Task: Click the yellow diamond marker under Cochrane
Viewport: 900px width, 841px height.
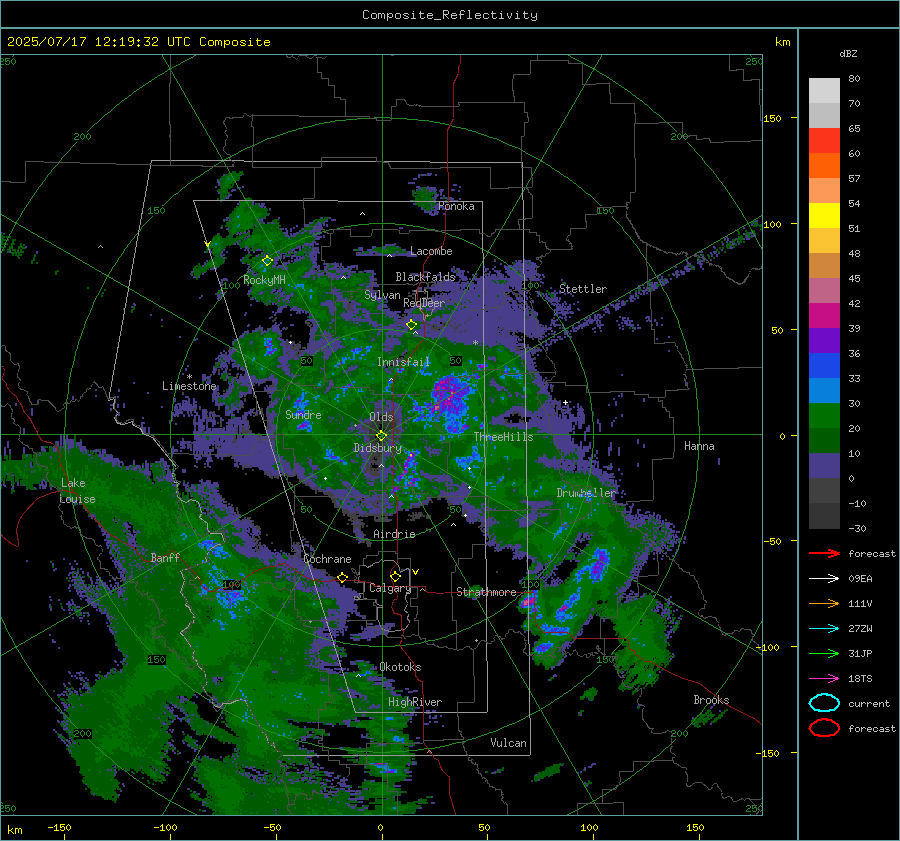Action: coord(343,577)
